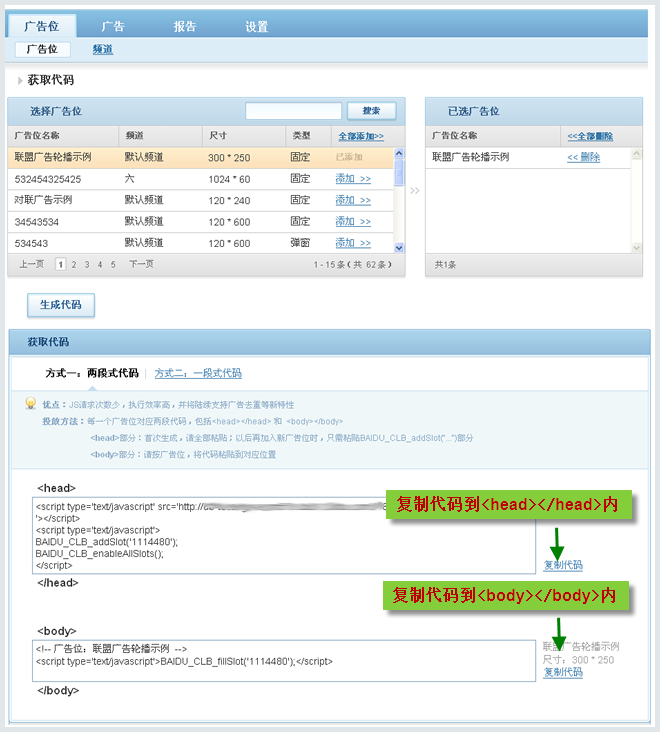Click inside the head code text box
The height and width of the screenshot is (732, 660).
[284, 535]
